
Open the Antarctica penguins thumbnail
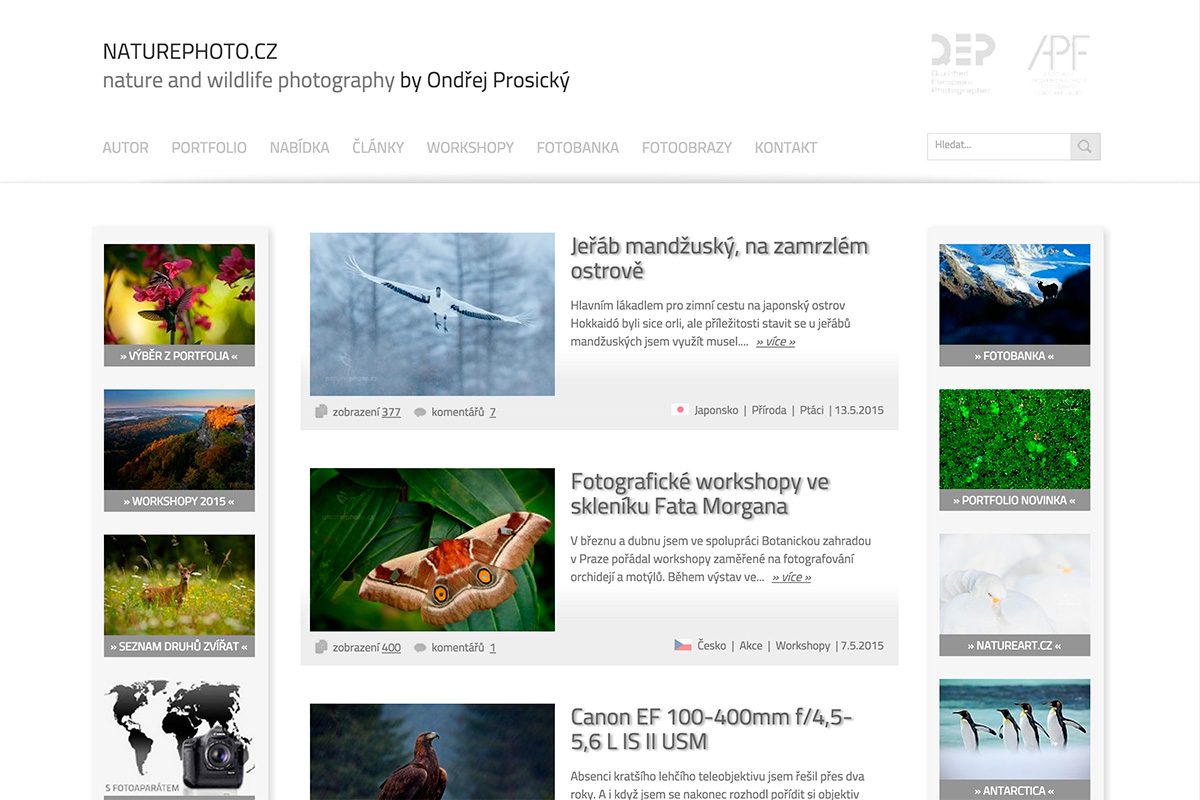(1014, 730)
